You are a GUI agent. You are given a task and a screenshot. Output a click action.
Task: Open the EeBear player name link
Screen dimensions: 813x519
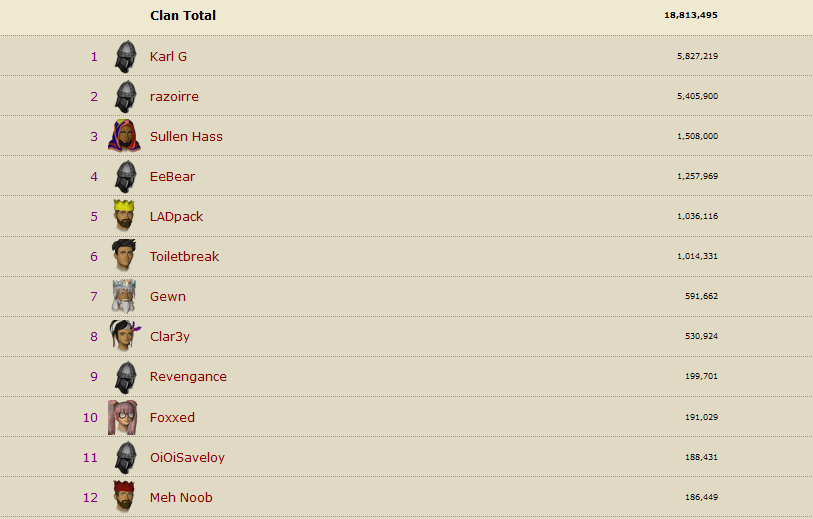pyautogui.click(x=172, y=177)
